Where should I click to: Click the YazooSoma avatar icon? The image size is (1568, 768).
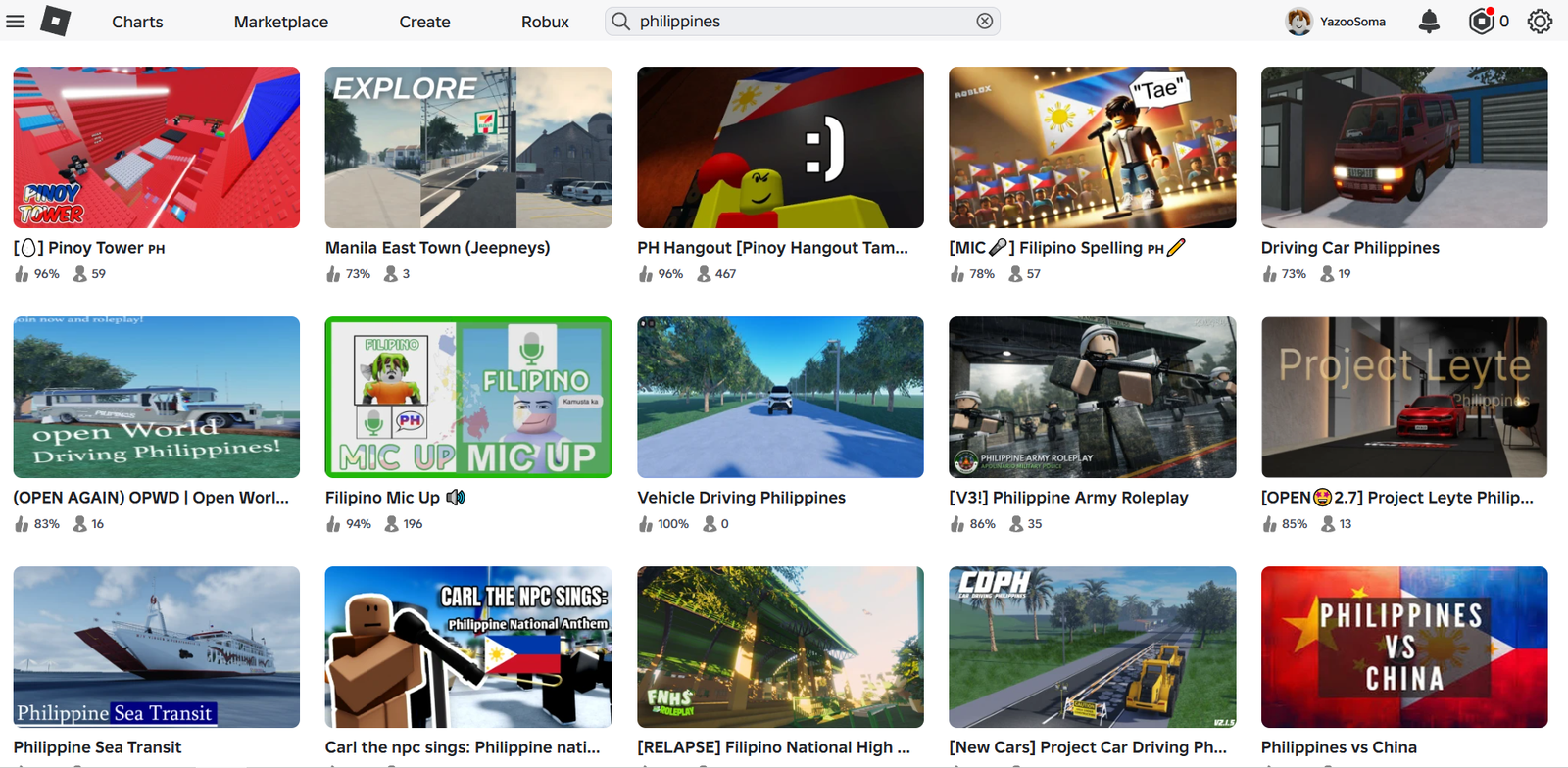click(x=1298, y=22)
